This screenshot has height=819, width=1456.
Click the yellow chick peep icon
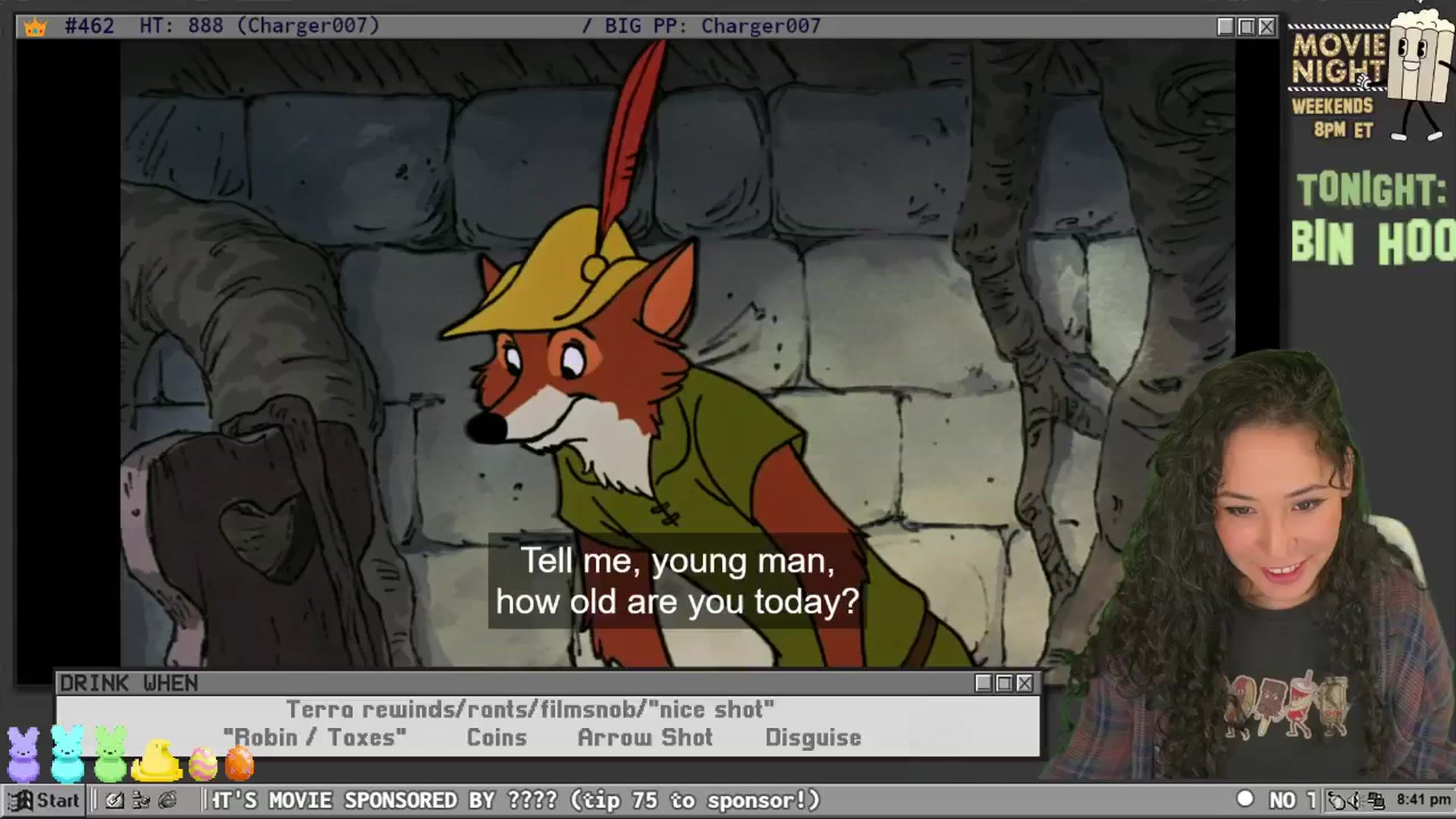point(157,761)
